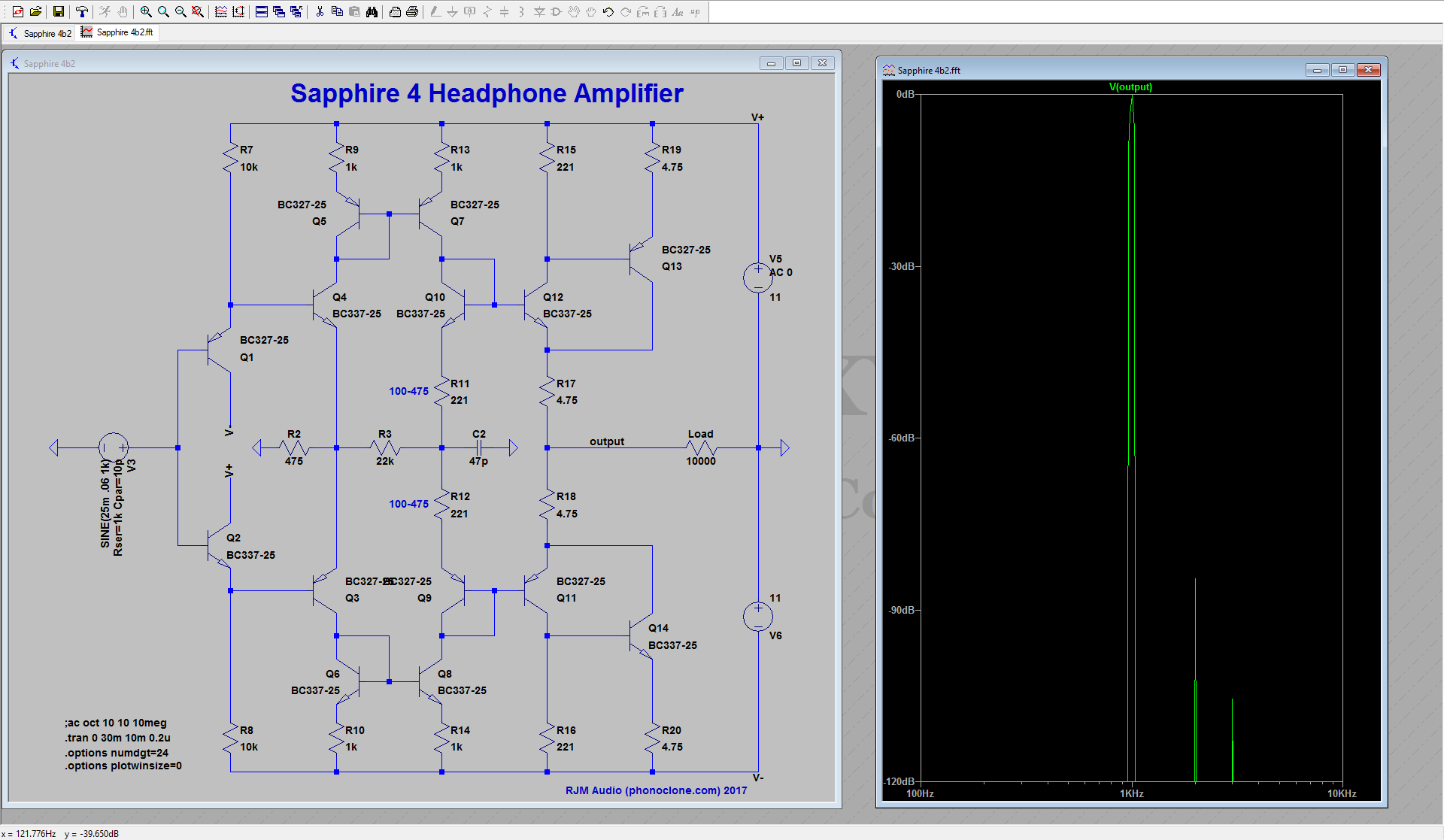Click the Load resistor 10000 value
Viewport: 1444px width, 840px height.
coord(701,461)
